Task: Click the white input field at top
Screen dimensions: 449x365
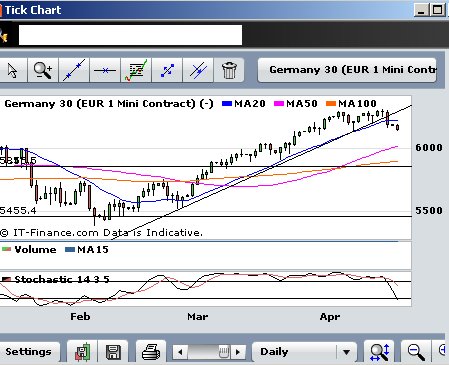Action: (130, 35)
